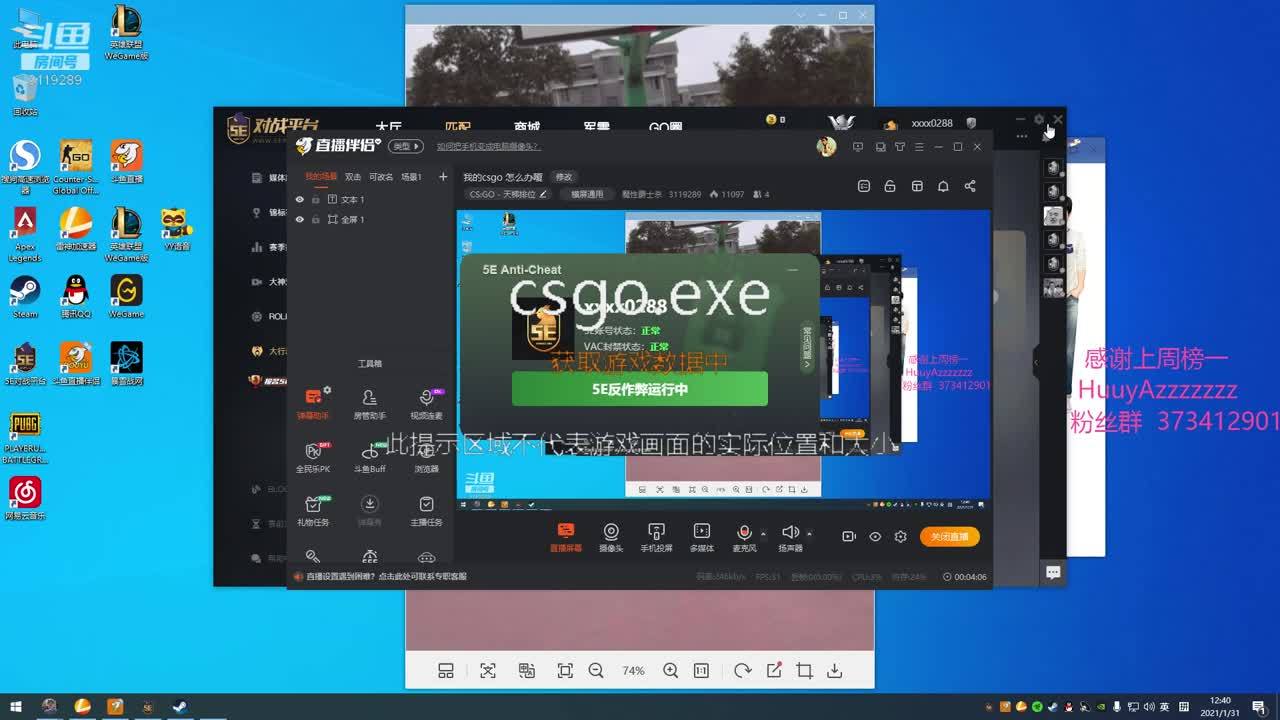Toggle the preview eye icon near 关闭直播

click(875, 537)
